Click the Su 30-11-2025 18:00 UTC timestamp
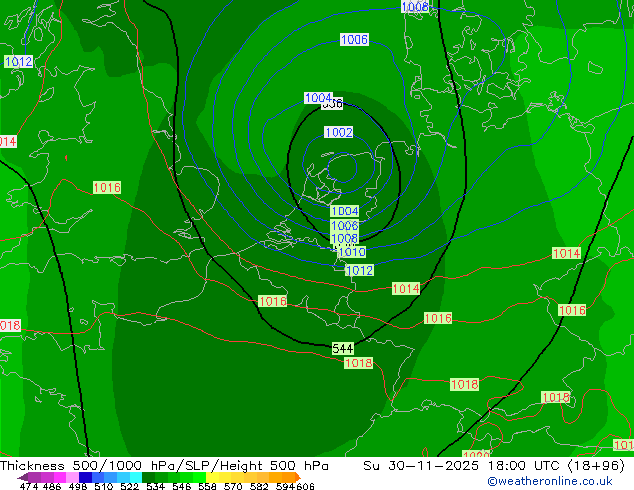 [x=494, y=466]
